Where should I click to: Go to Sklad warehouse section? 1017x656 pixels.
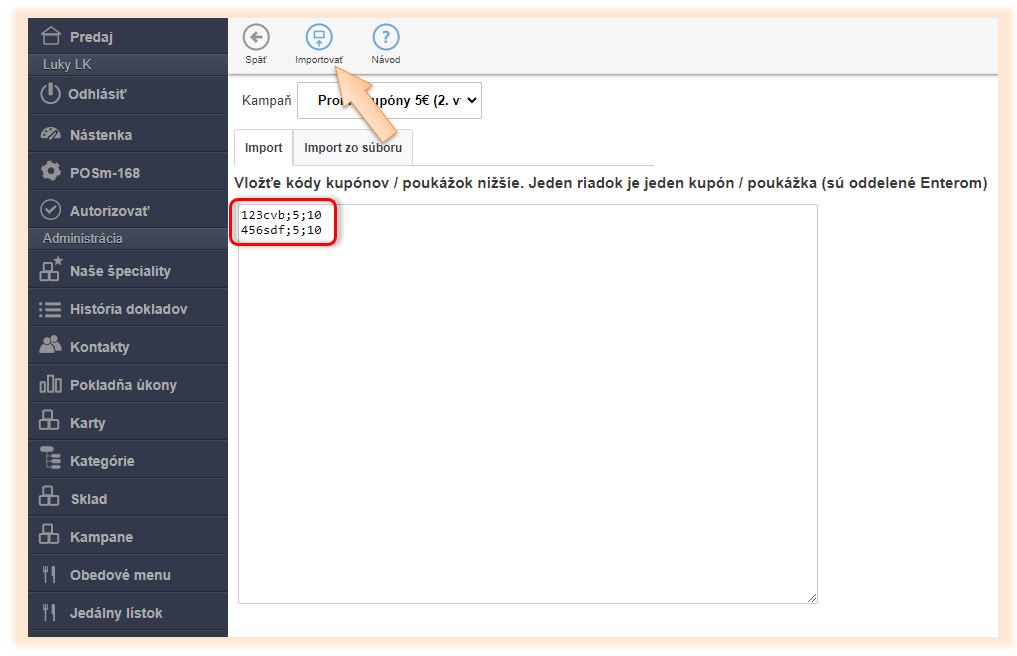(x=88, y=499)
